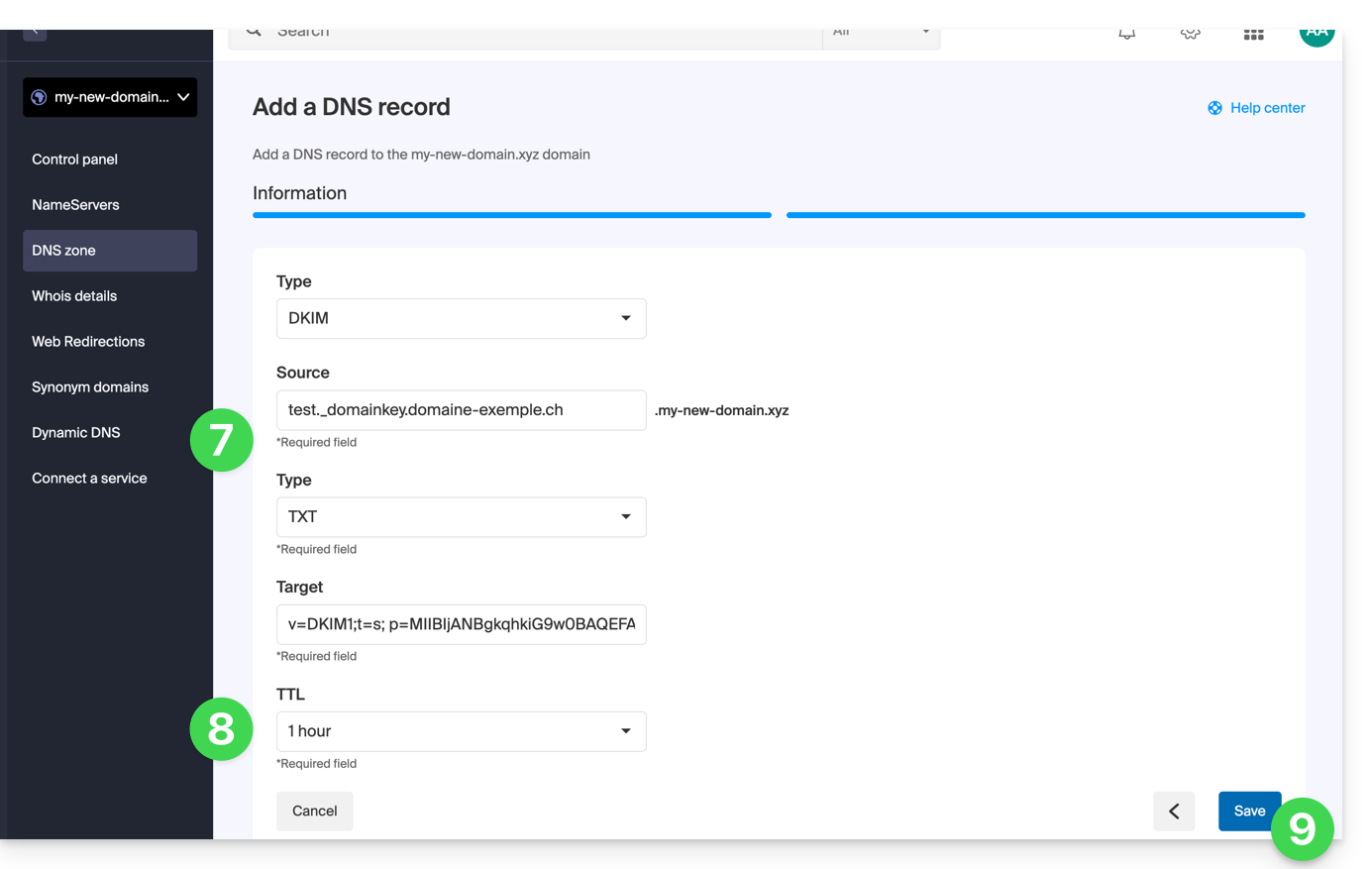
Task: Open Whois details section
Action: click(74, 296)
